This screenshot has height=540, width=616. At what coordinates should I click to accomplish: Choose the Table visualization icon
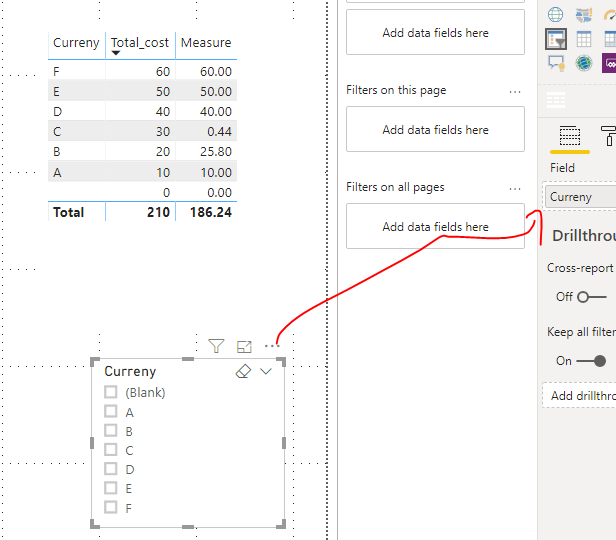pyautogui.click(x=584, y=39)
